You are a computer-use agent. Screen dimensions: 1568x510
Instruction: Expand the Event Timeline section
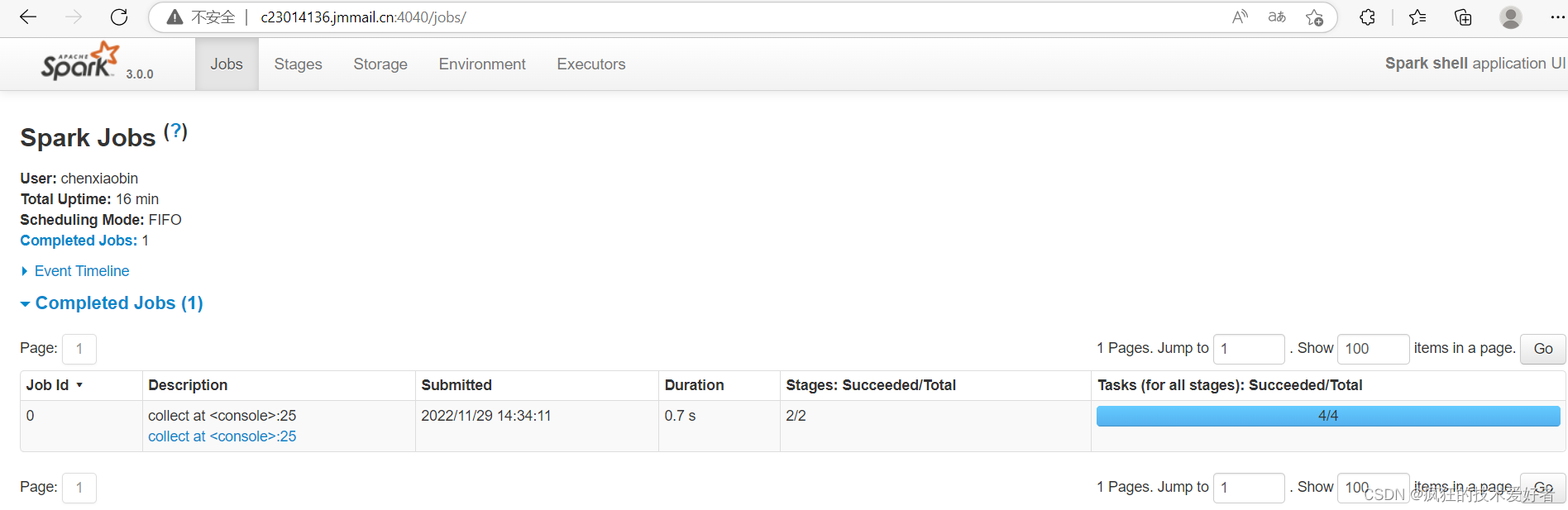click(81, 271)
